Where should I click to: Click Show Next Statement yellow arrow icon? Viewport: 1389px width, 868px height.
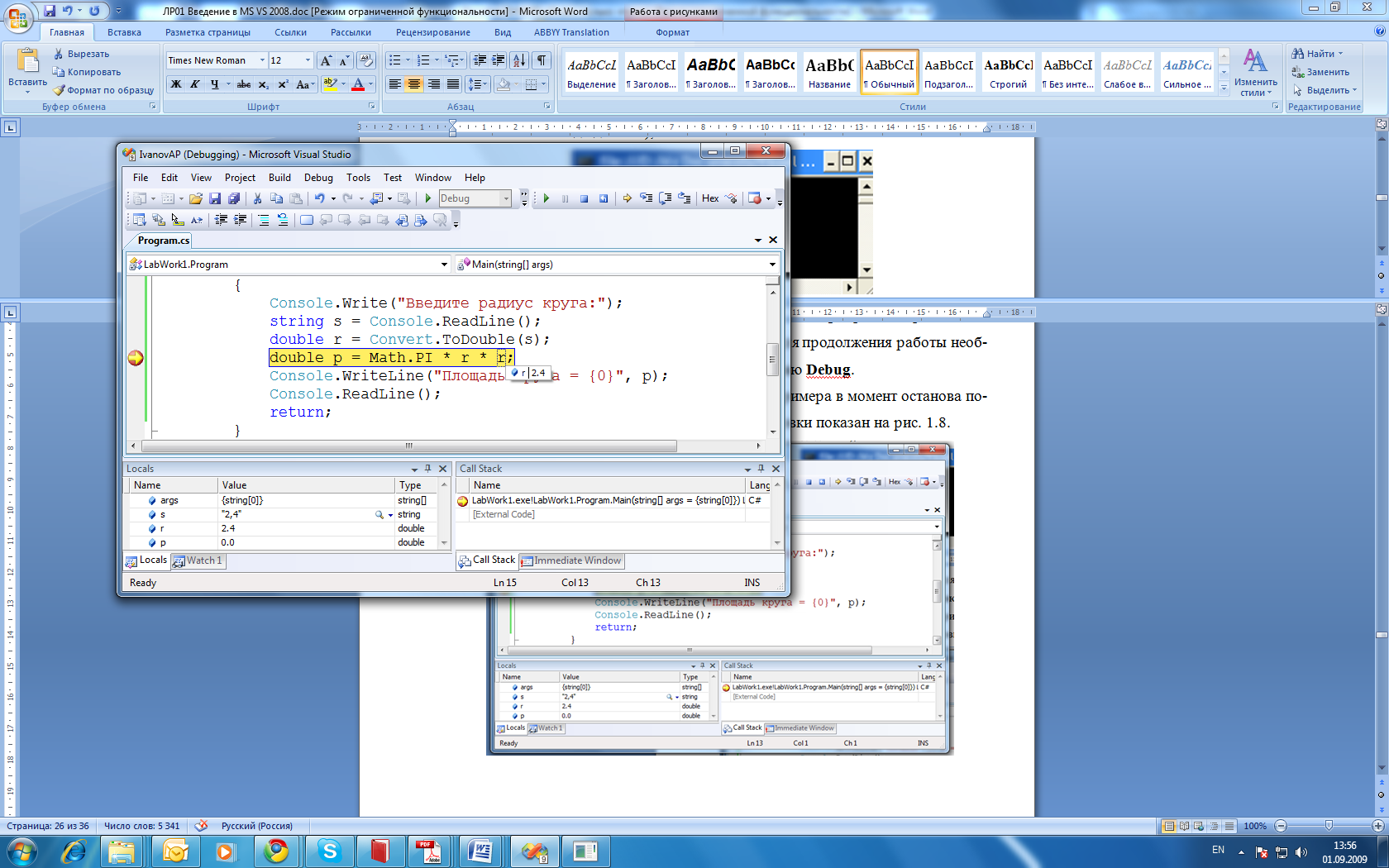628,198
